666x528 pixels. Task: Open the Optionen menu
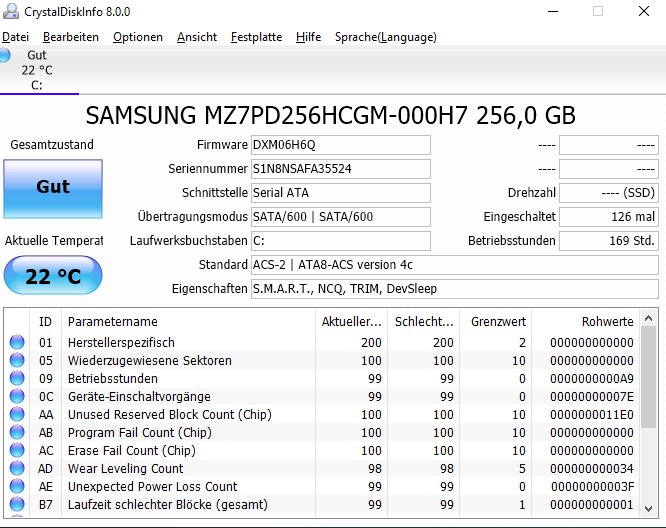point(138,37)
